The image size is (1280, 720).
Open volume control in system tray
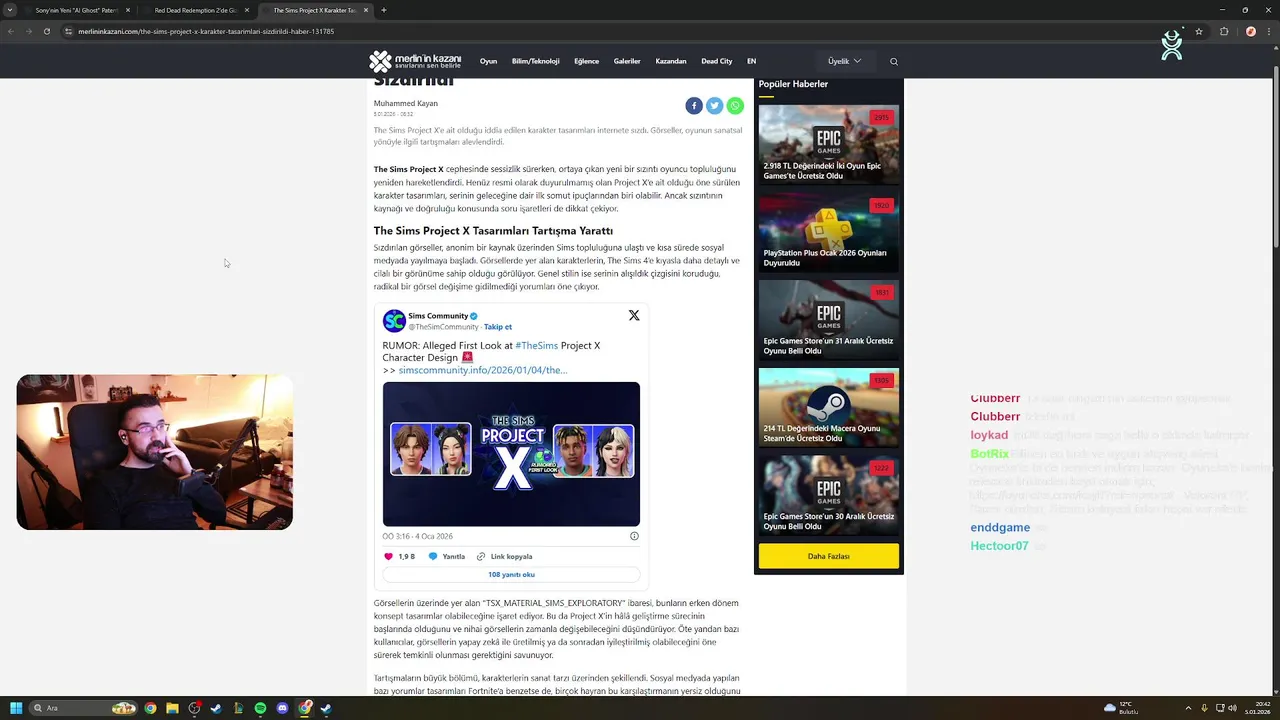1232,708
